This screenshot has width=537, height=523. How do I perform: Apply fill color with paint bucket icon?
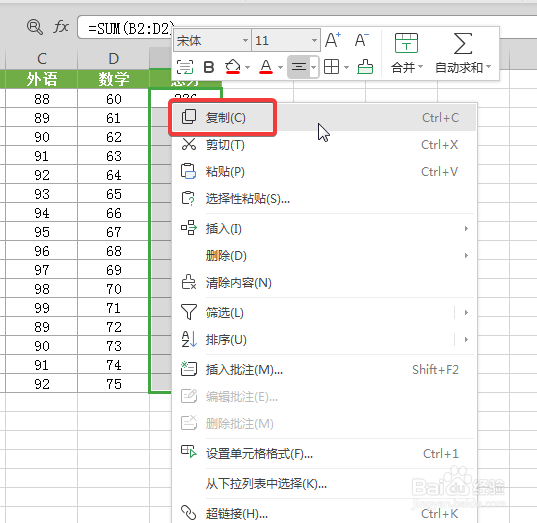click(233, 66)
